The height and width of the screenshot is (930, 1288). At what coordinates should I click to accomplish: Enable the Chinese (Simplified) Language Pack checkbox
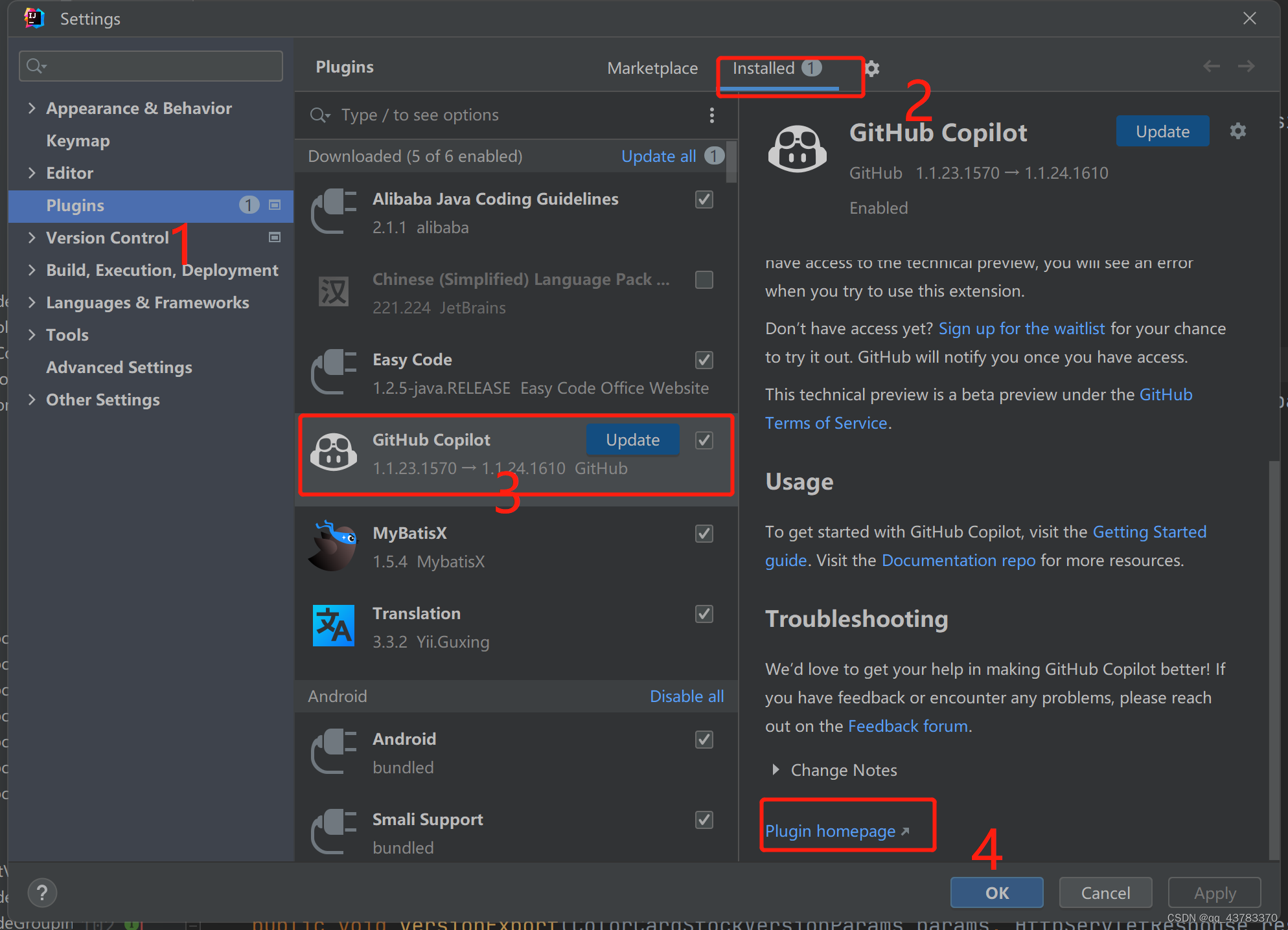(704, 280)
